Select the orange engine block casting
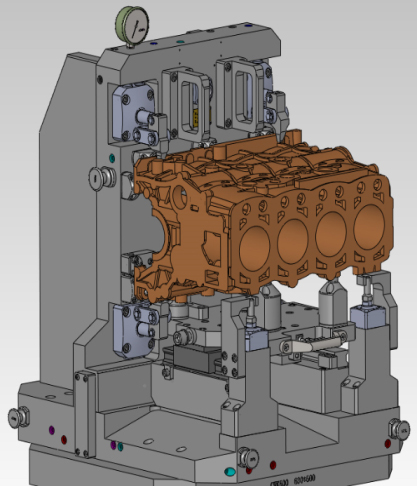Screen dimensions: 417x486 [263, 217]
